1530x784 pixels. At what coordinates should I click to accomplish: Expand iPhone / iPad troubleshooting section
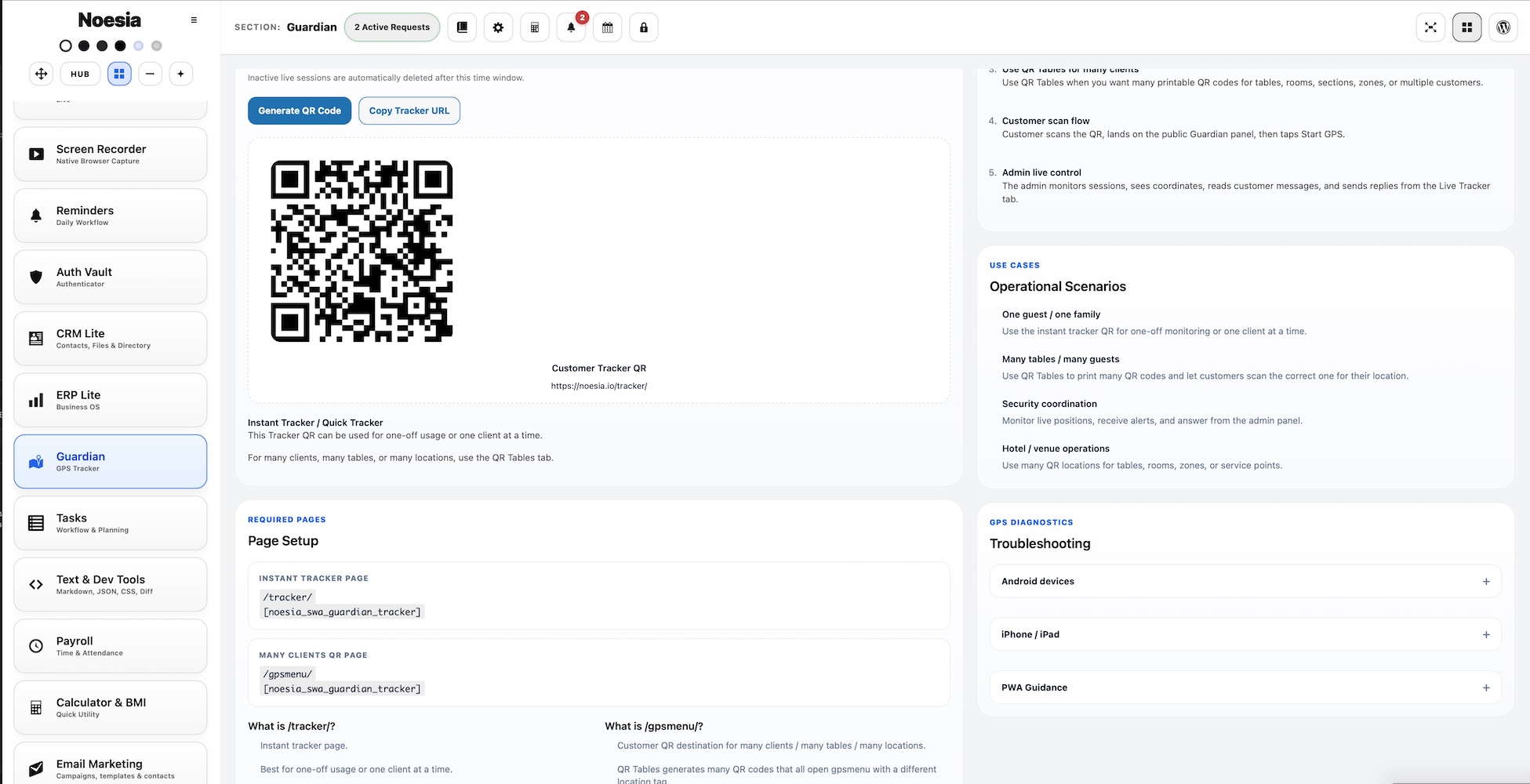[1245, 635]
